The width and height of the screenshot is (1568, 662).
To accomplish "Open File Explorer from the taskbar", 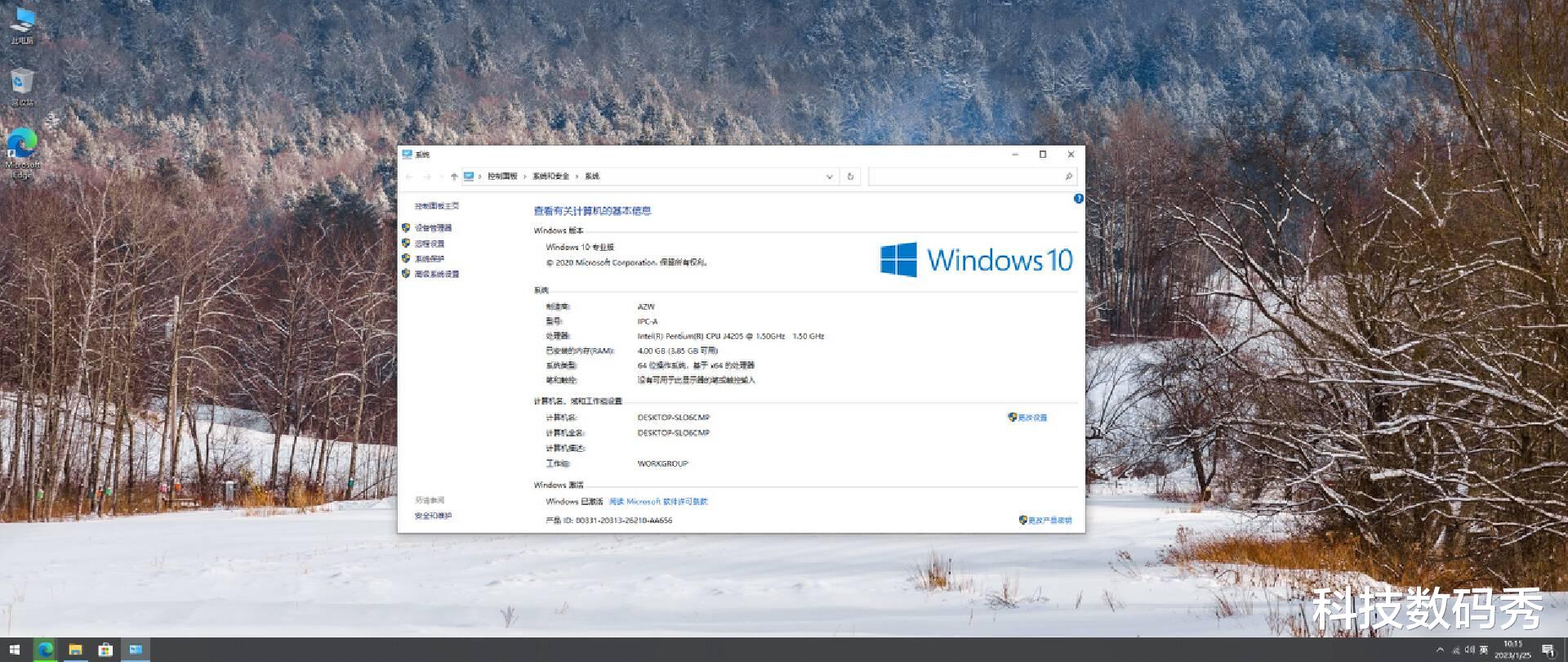I will [x=75, y=650].
